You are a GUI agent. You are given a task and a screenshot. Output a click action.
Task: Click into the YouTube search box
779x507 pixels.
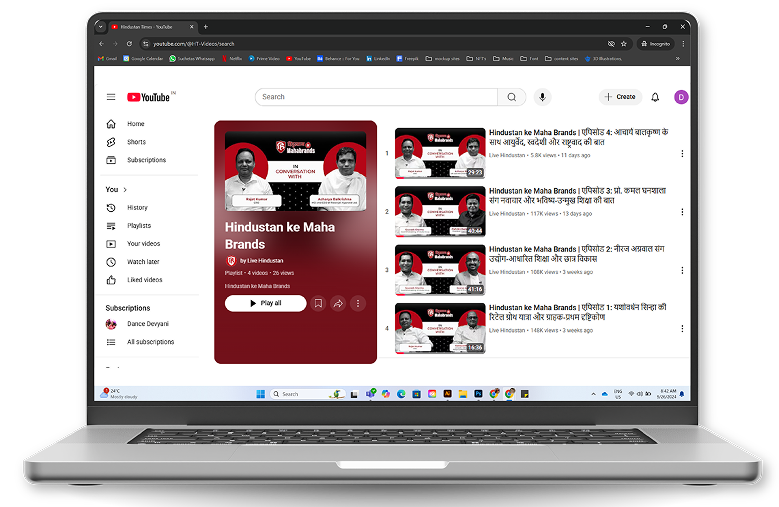click(376, 97)
